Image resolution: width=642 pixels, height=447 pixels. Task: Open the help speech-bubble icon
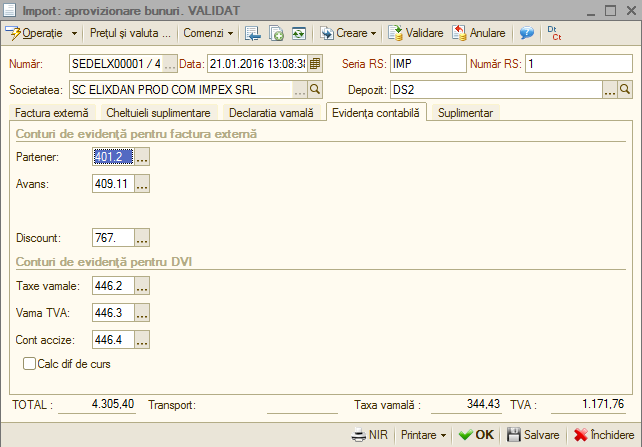[x=527, y=33]
